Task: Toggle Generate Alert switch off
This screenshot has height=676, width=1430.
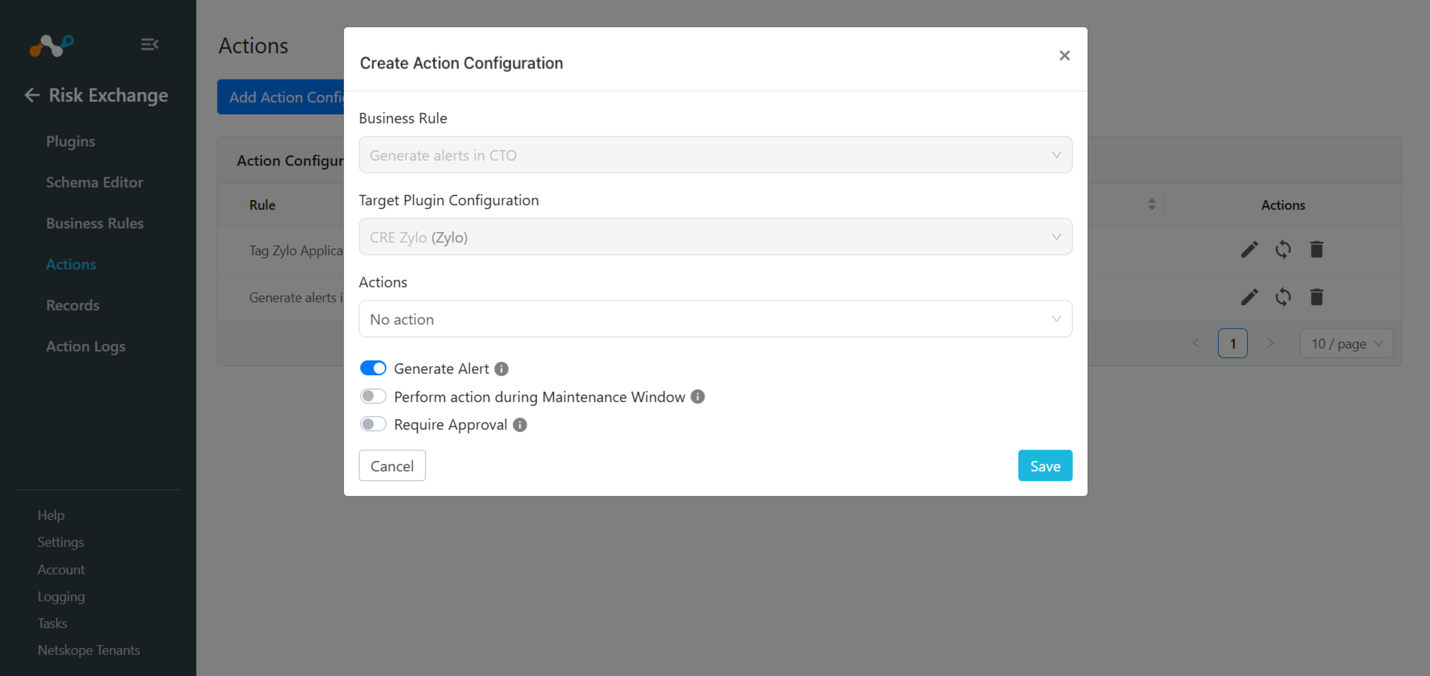Action: click(373, 369)
